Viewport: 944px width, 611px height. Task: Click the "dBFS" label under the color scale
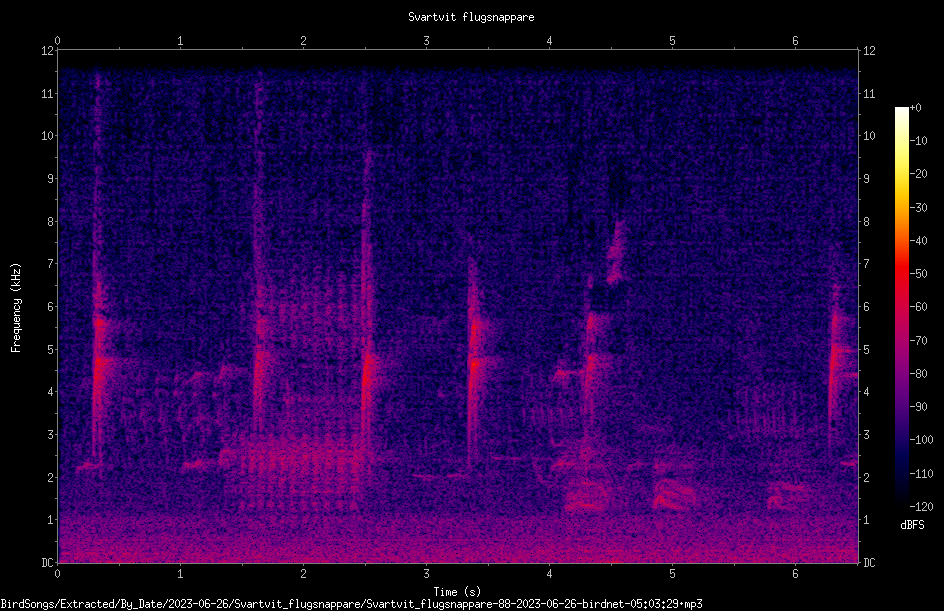pyautogui.click(x=912, y=525)
